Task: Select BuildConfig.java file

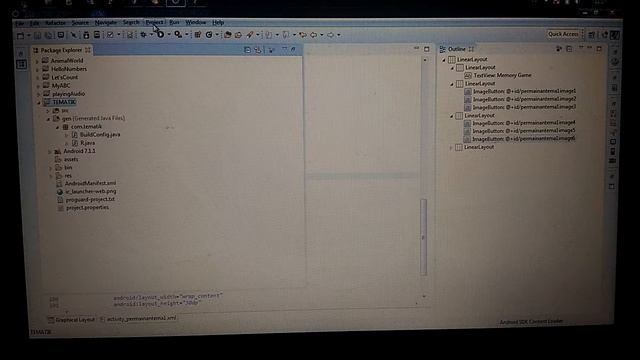Action: (x=100, y=135)
